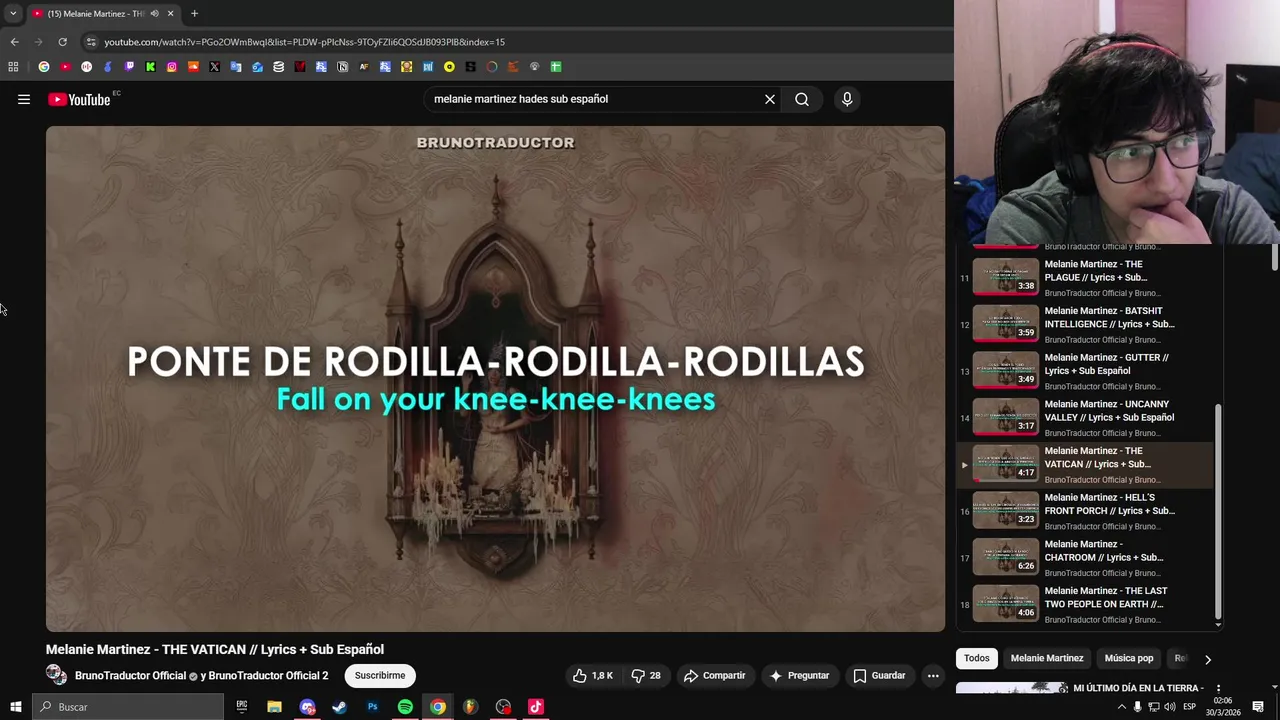Open a new tab with the plus button
The image size is (1280, 720).
[x=194, y=13]
